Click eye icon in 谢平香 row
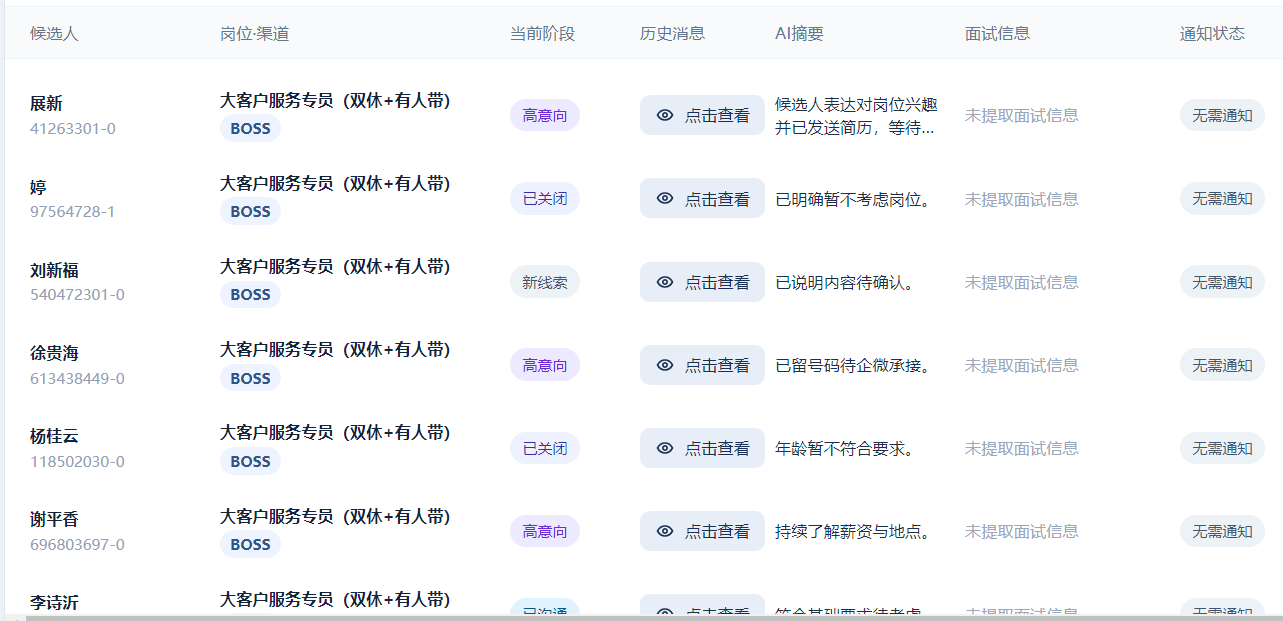Image resolution: width=1283 pixels, height=621 pixels. pos(665,531)
